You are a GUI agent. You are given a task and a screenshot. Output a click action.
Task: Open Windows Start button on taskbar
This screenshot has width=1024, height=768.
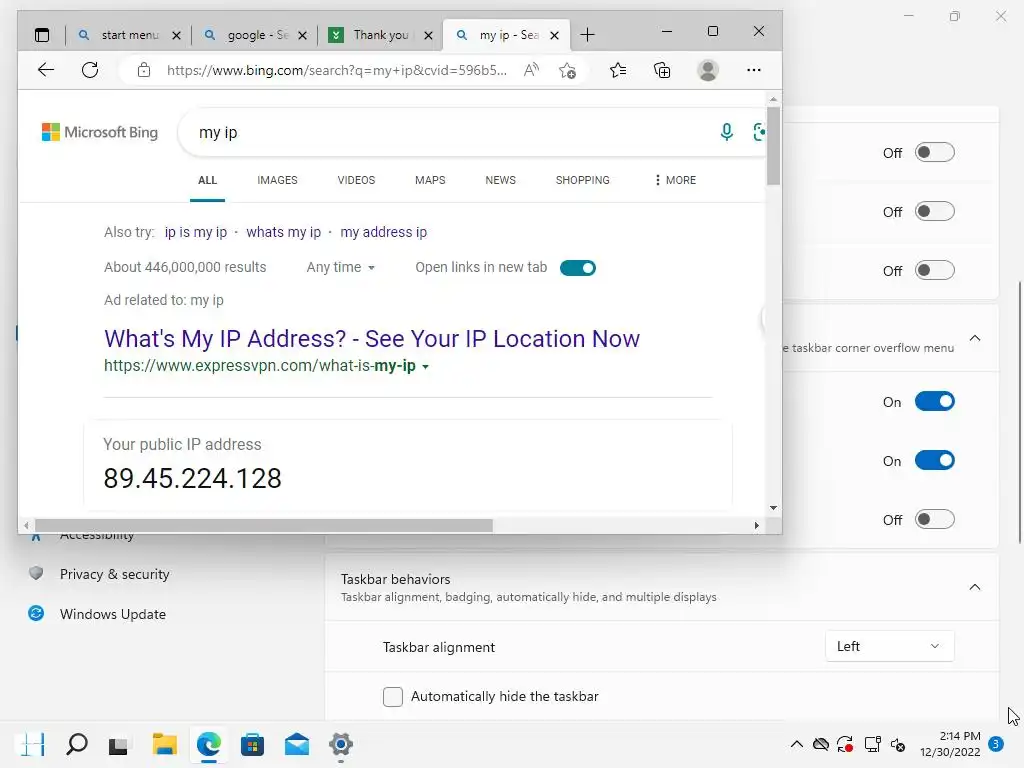click(x=33, y=744)
